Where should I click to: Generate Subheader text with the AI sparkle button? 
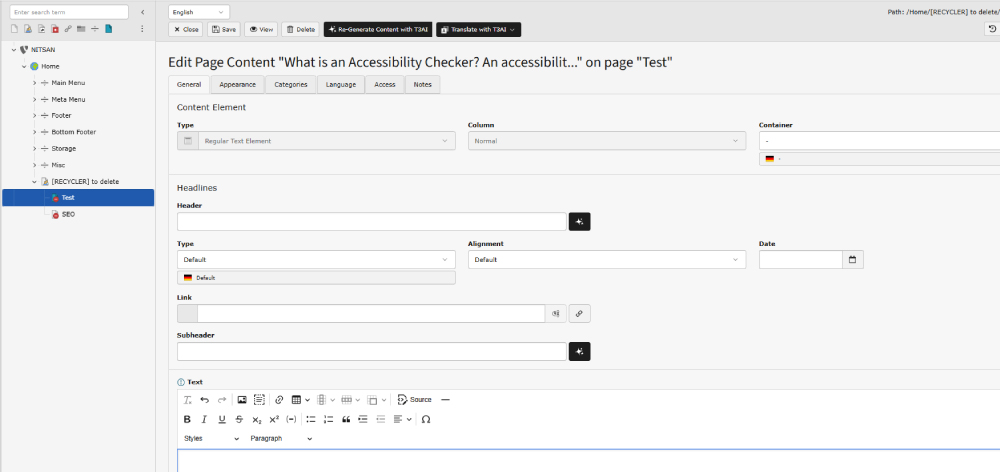pyautogui.click(x=579, y=351)
